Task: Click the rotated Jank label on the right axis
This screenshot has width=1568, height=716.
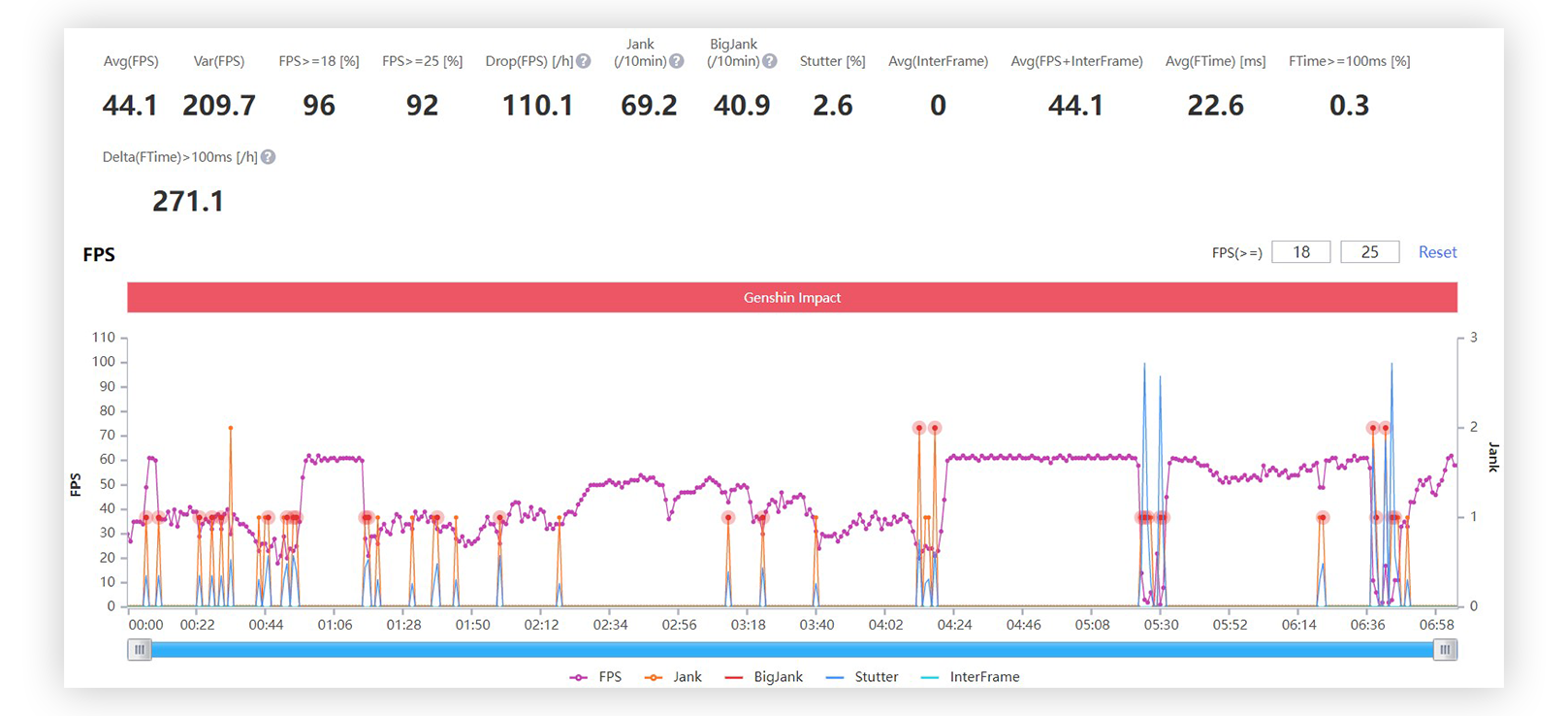Action: point(1493,457)
